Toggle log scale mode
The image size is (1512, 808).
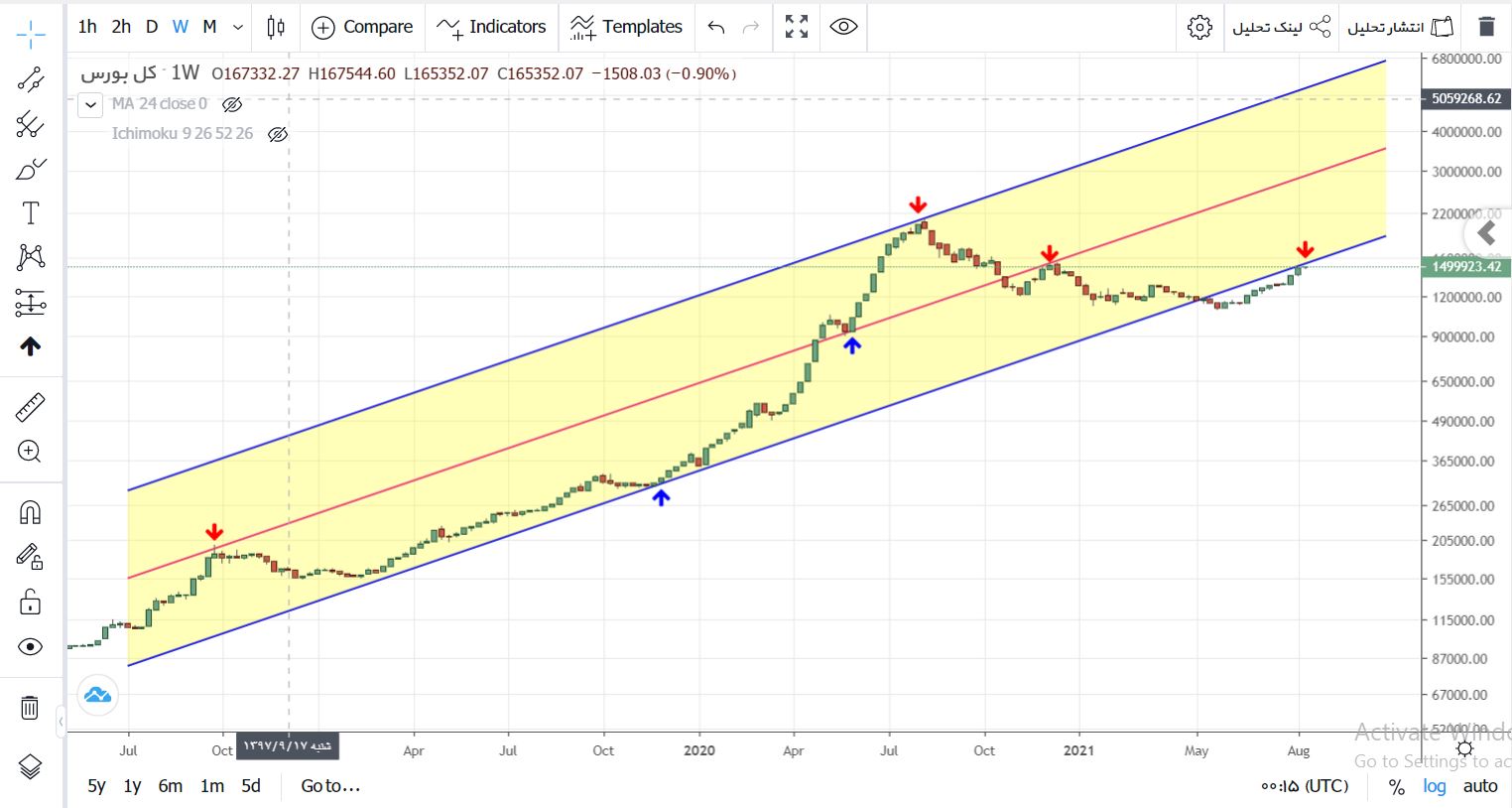(1435, 786)
